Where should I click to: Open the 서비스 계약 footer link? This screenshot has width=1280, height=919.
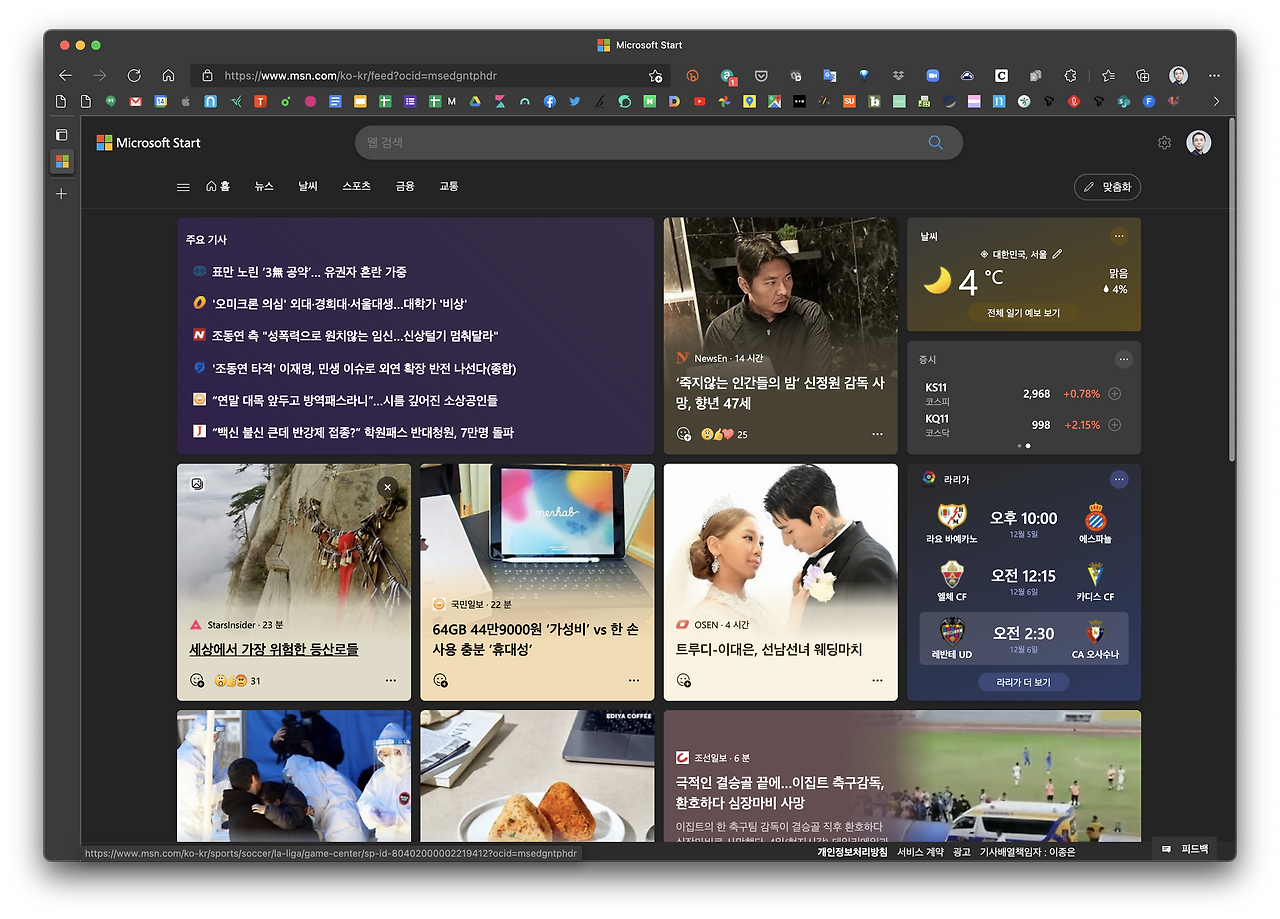click(920, 852)
